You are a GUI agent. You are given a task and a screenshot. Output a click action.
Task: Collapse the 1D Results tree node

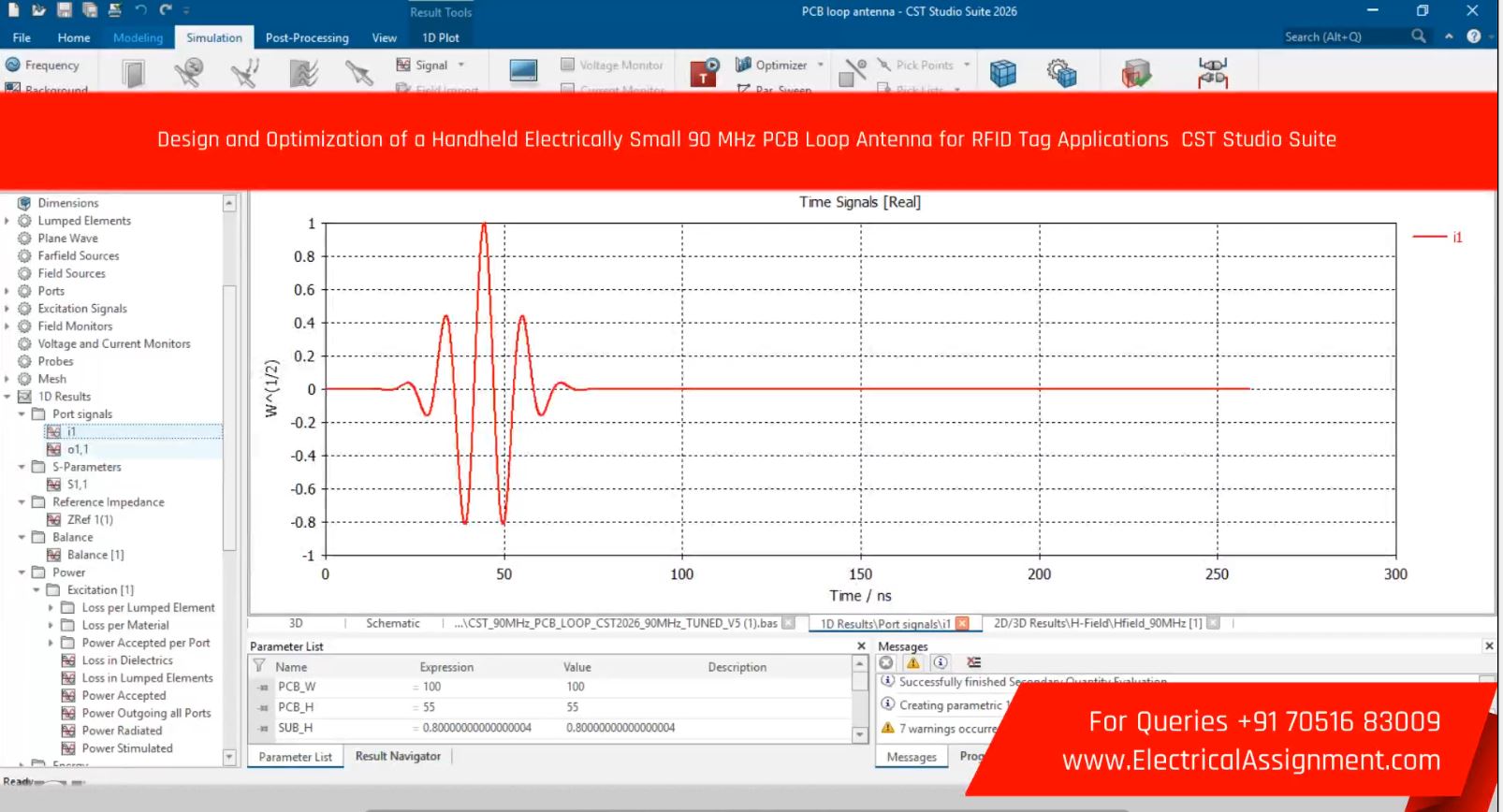[7, 397]
